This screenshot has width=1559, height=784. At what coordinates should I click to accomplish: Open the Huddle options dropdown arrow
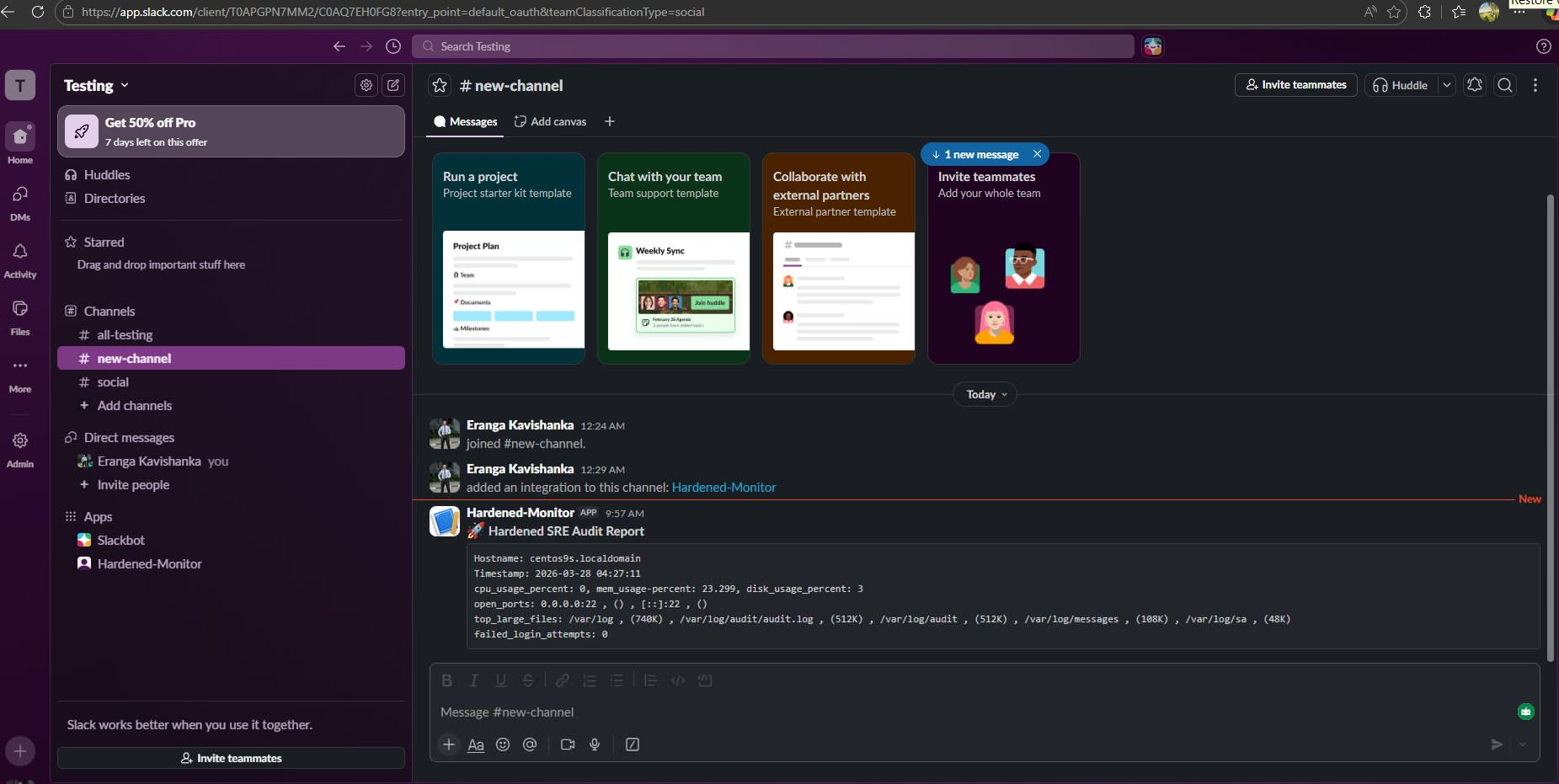(x=1447, y=85)
